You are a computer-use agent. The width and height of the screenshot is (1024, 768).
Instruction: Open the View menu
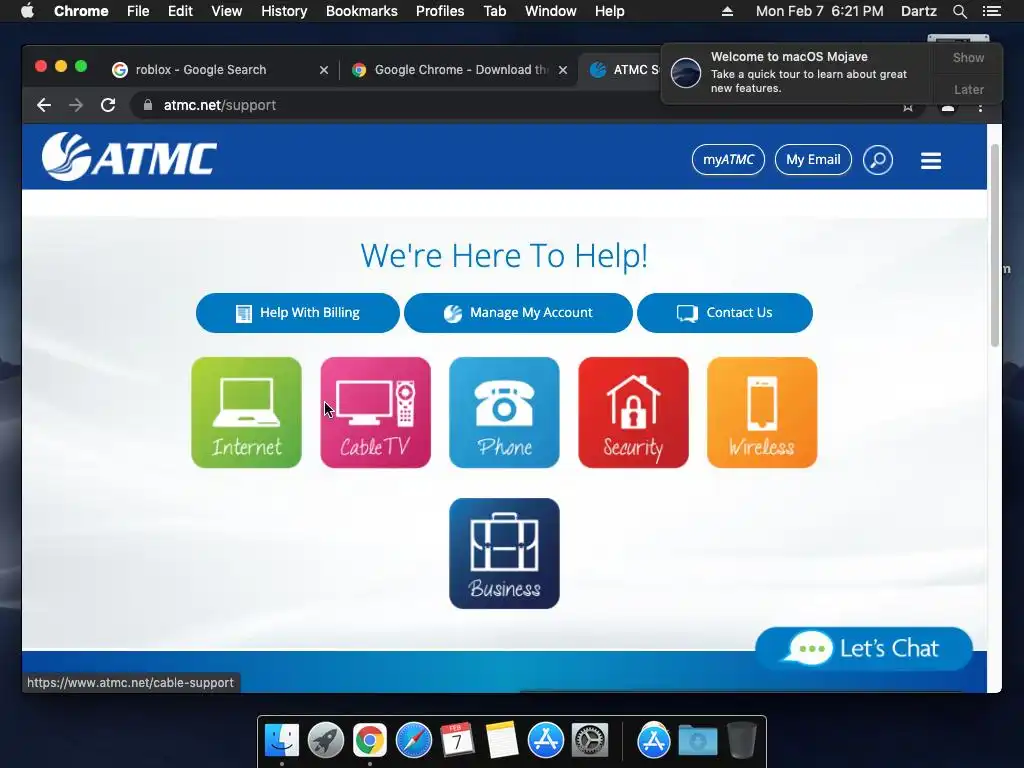(227, 11)
